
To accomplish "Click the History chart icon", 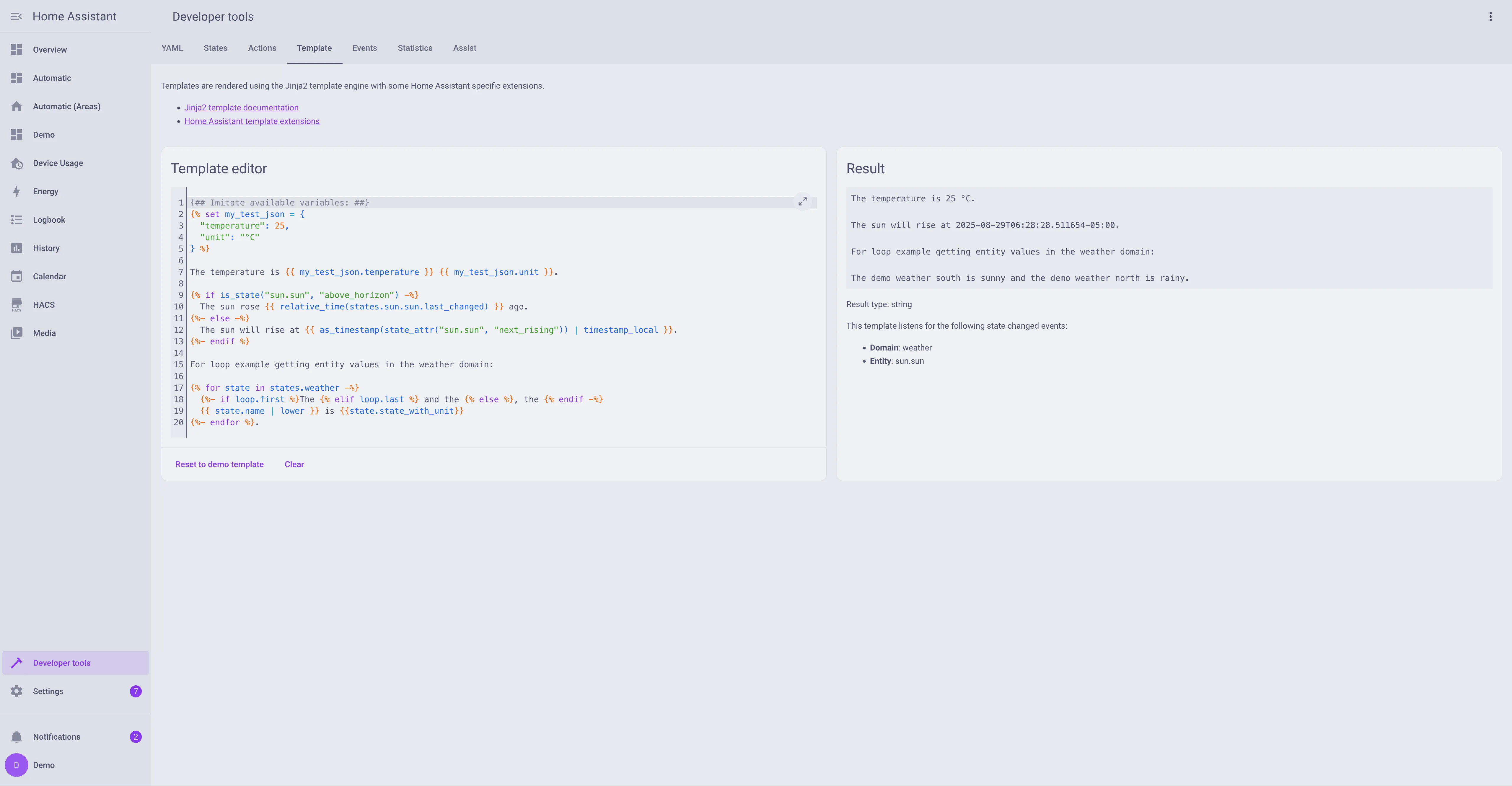I will [x=17, y=248].
